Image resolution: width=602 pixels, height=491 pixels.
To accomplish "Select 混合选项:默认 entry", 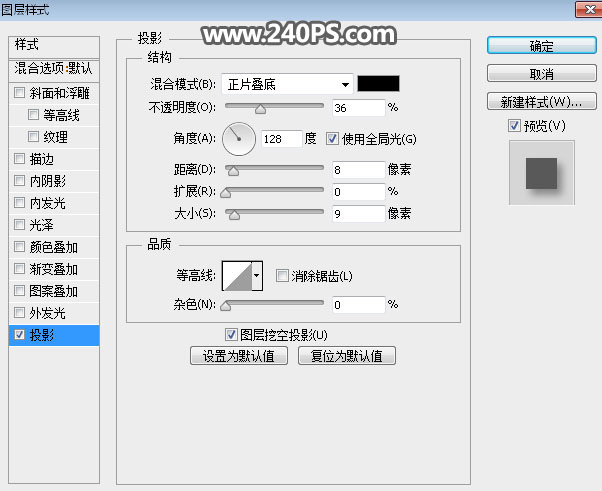I will tap(54, 70).
